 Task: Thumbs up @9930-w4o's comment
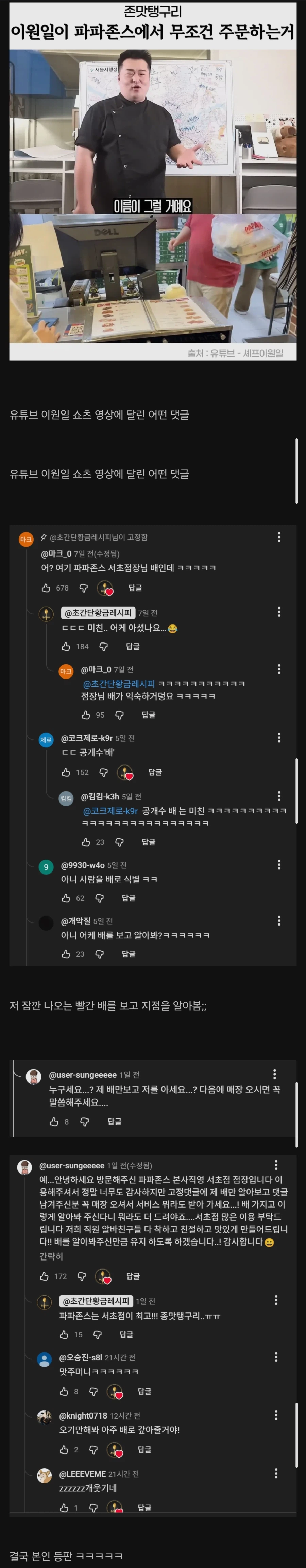click(66, 898)
